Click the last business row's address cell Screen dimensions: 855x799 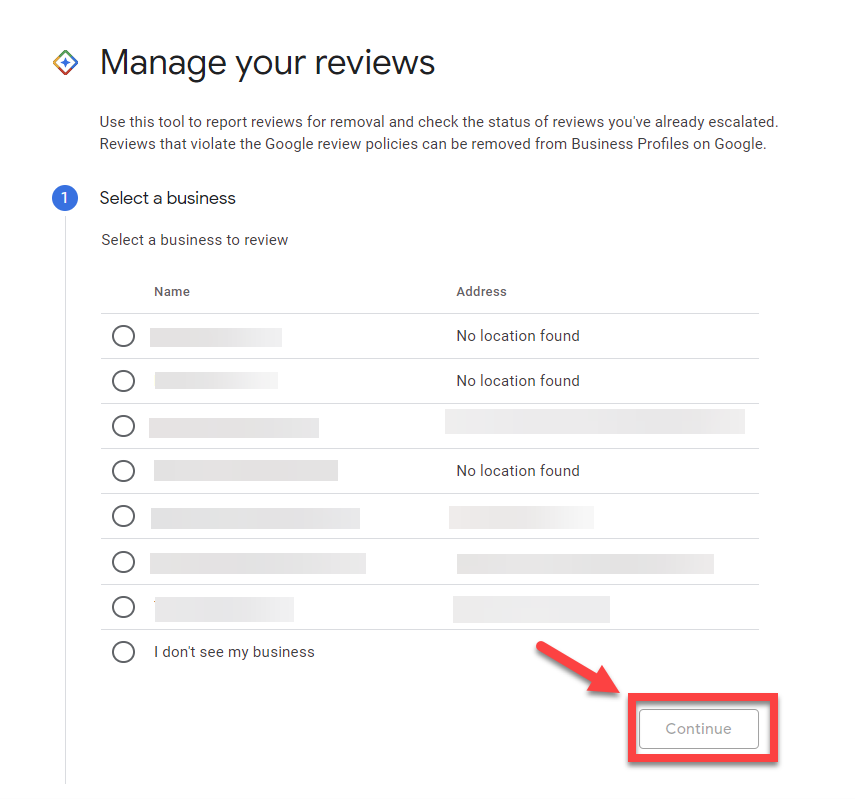coord(531,609)
